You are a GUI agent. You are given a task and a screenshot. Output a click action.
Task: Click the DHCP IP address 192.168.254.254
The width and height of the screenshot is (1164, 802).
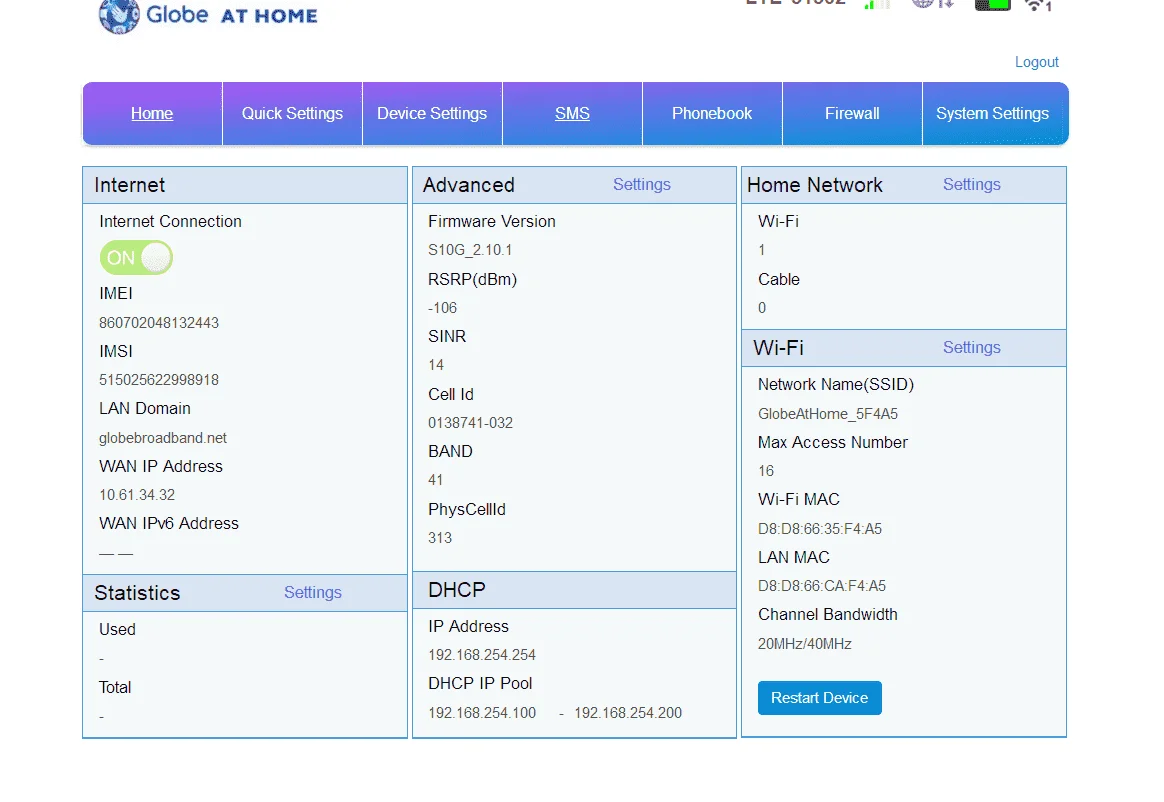(x=482, y=655)
